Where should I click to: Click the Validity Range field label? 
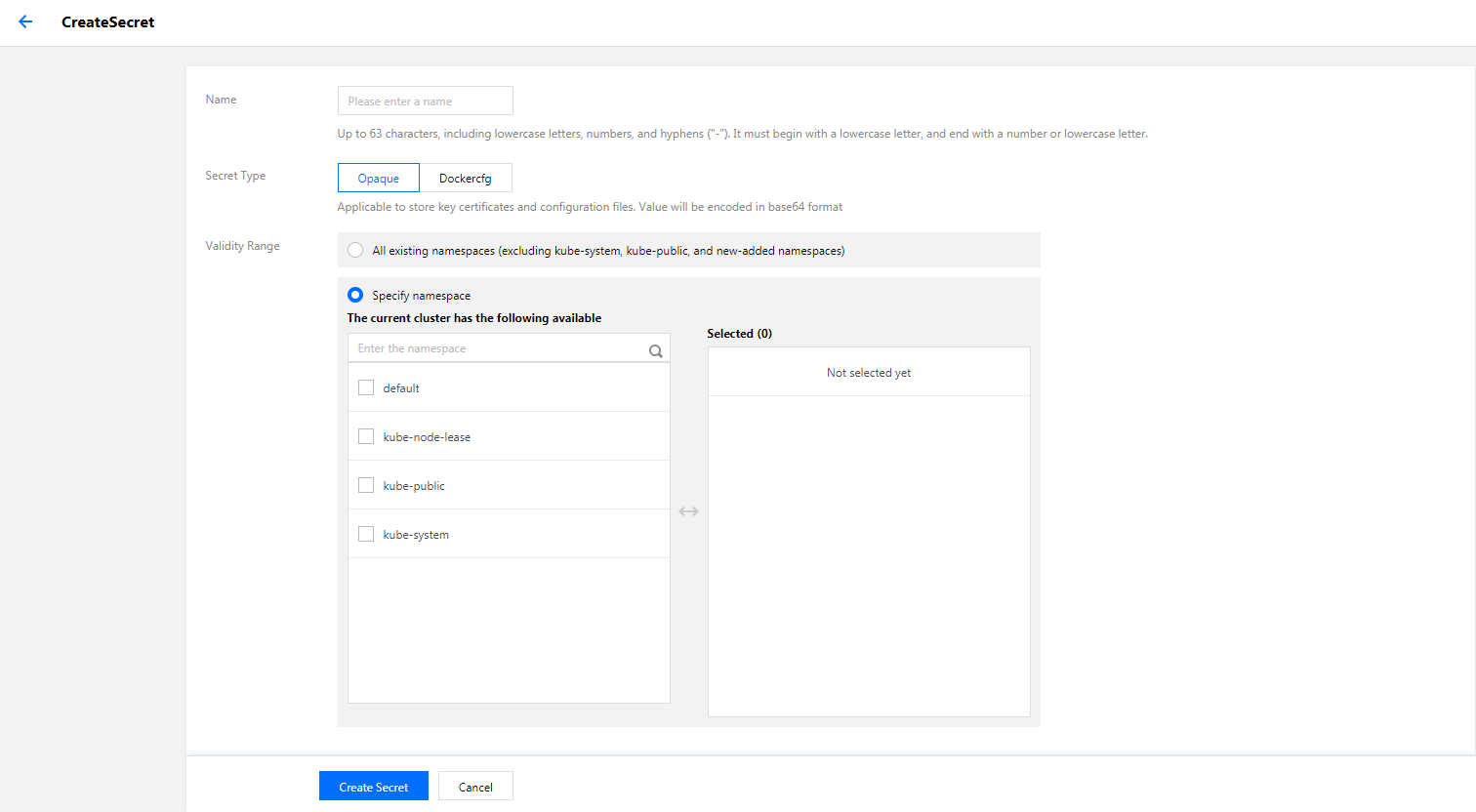tap(242, 246)
